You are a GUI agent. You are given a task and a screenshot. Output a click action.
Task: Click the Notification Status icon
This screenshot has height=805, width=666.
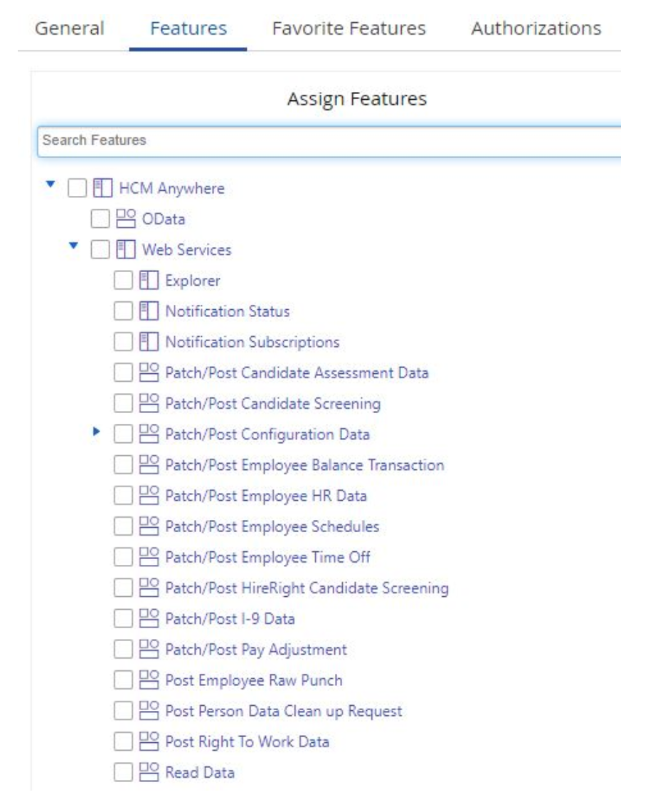149,311
